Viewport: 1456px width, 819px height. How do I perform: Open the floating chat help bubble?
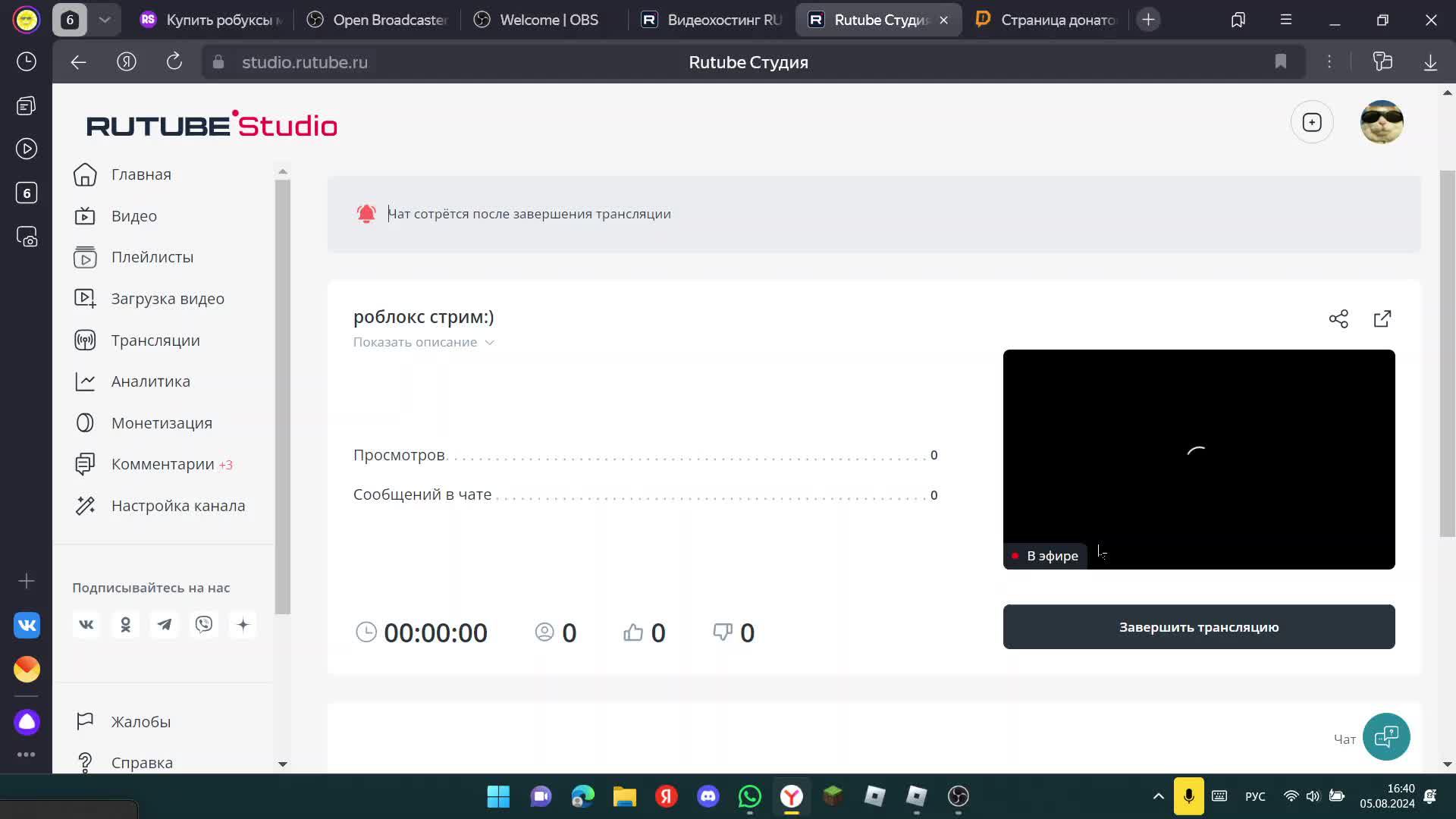(x=1386, y=736)
